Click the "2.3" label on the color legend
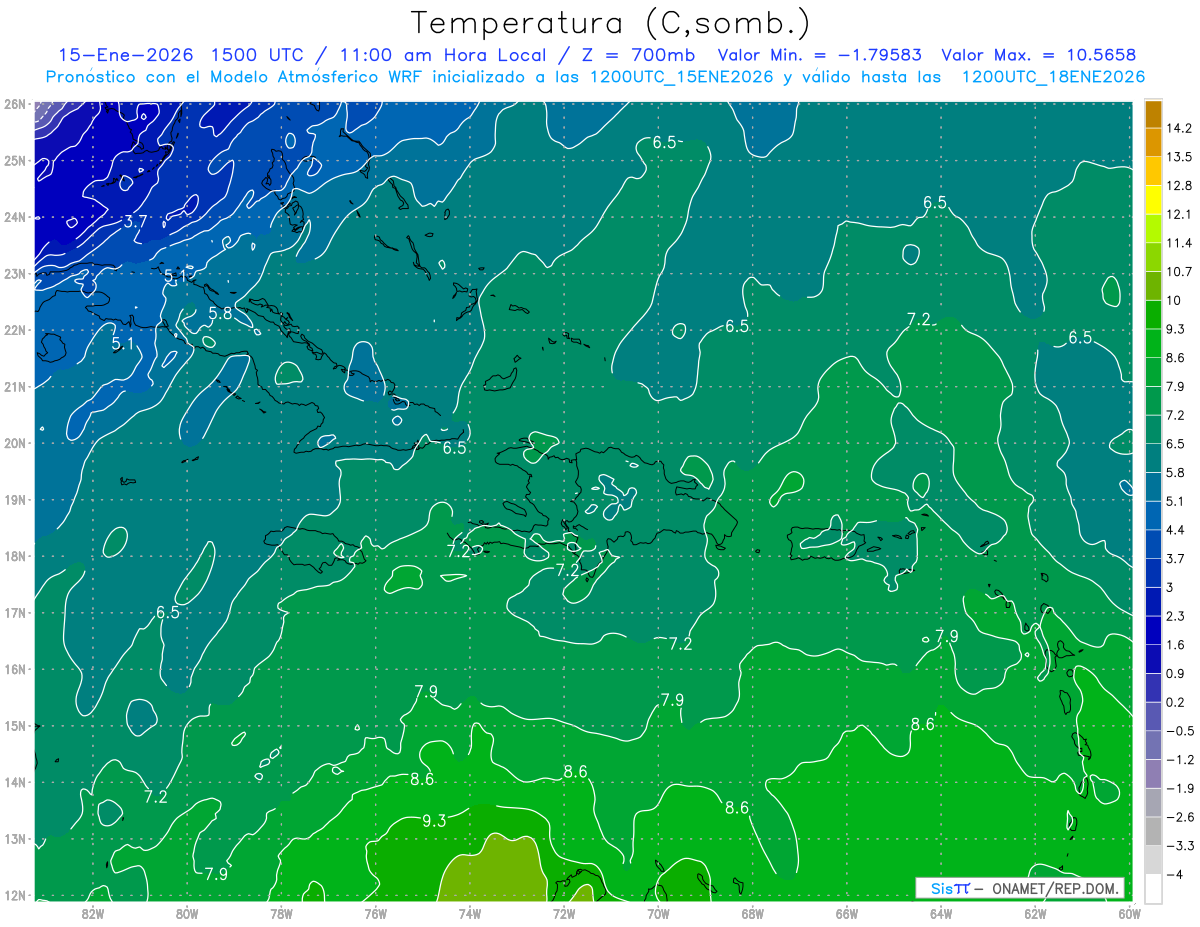The width and height of the screenshot is (1200, 927). coord(1176,616)
